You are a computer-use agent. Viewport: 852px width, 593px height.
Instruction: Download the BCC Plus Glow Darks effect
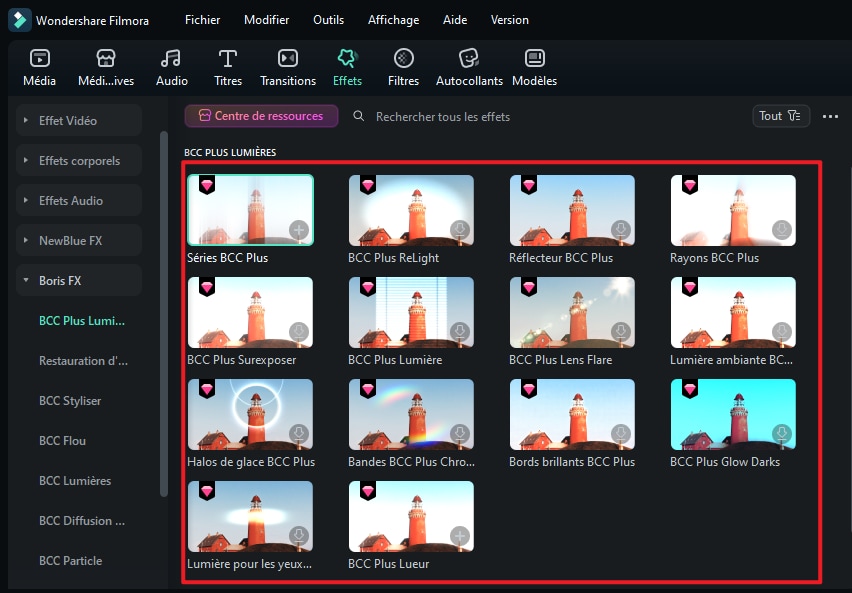[x=782, y=434]
